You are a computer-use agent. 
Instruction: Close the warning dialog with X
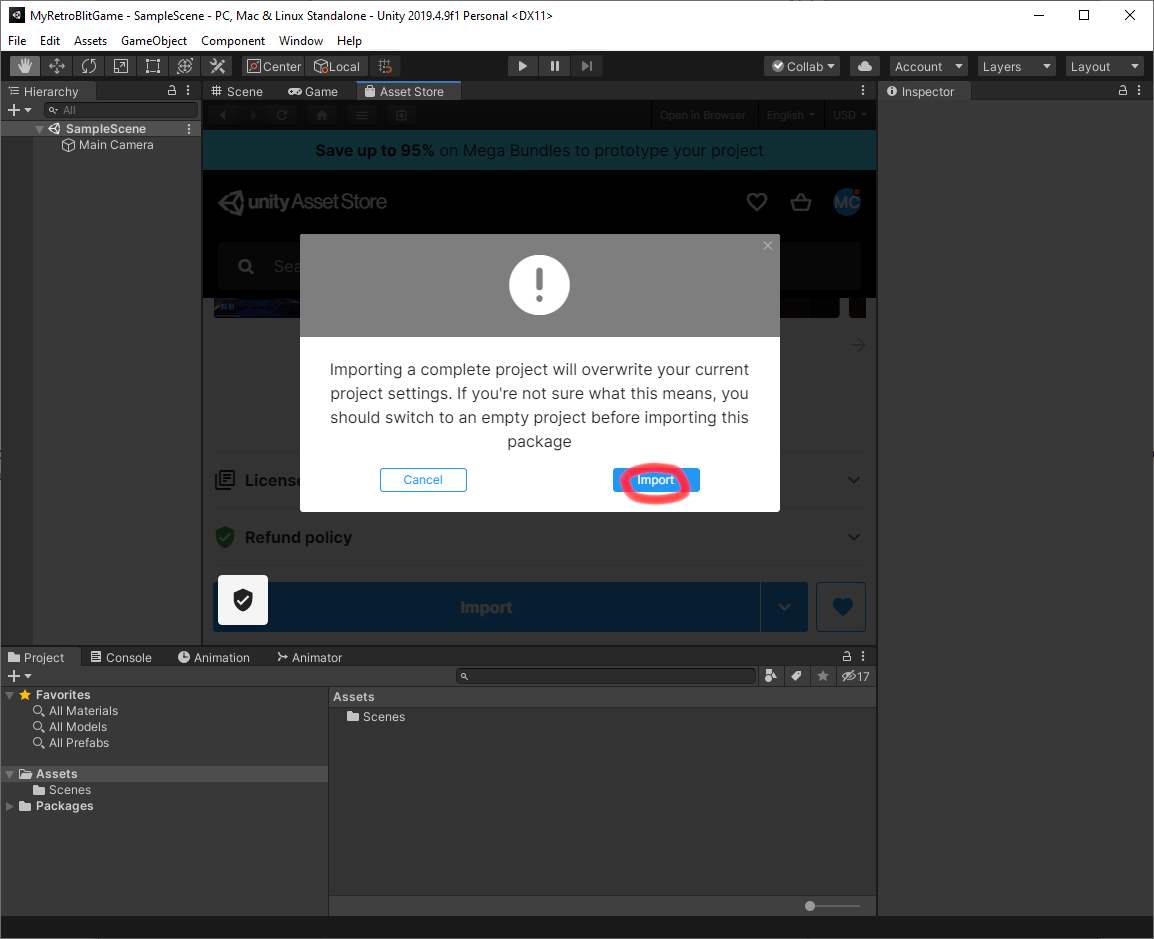[768, 246]
